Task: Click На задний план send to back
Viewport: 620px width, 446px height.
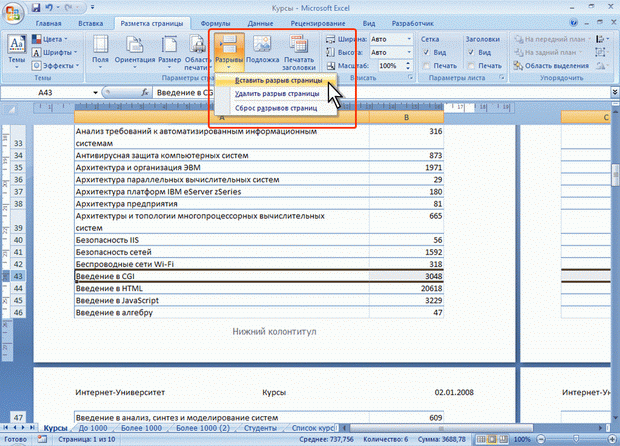Action: tap(548, 52)
